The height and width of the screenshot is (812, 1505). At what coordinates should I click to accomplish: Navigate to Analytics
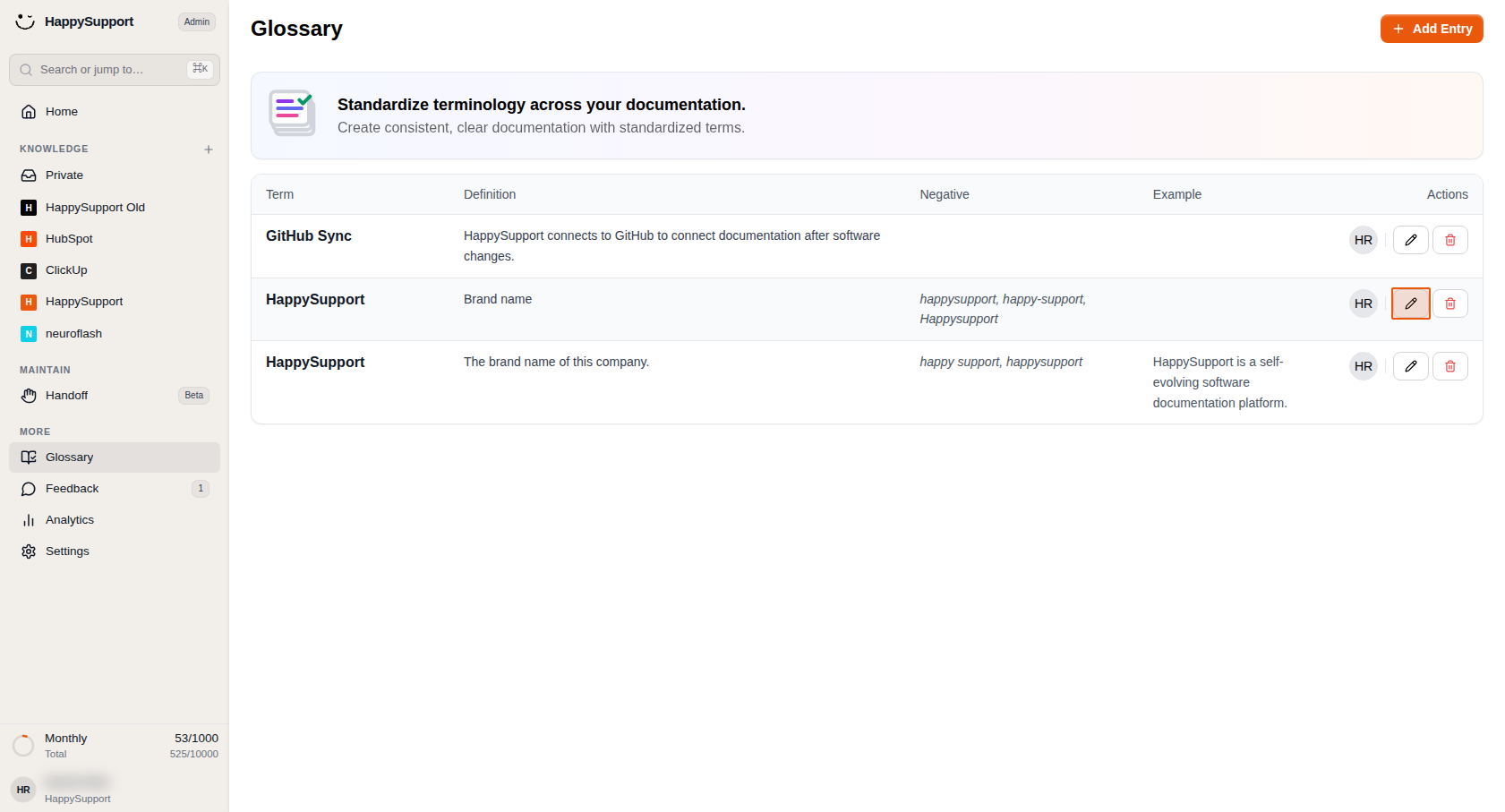tap(115, 520)
